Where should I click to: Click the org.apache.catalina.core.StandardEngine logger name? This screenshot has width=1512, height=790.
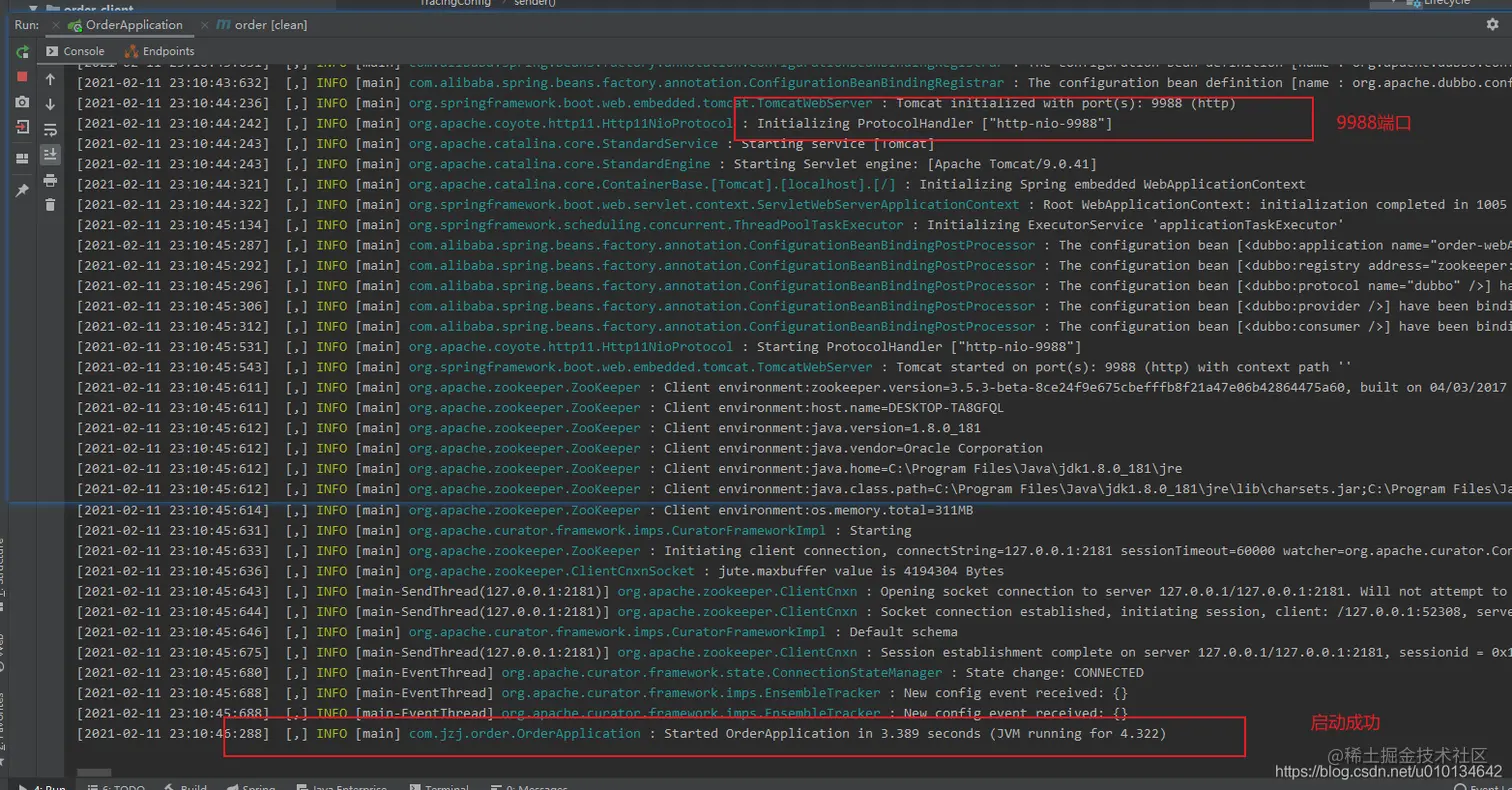[x=559, y=164]
